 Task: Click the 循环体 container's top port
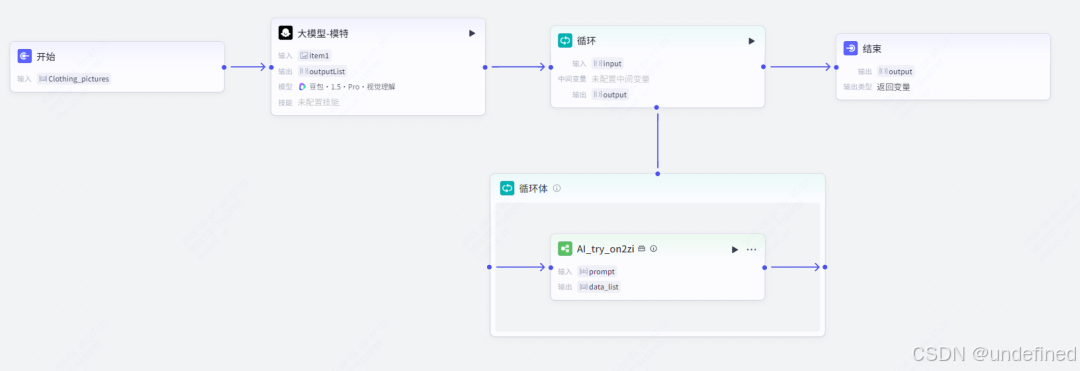tap(658, 173)
